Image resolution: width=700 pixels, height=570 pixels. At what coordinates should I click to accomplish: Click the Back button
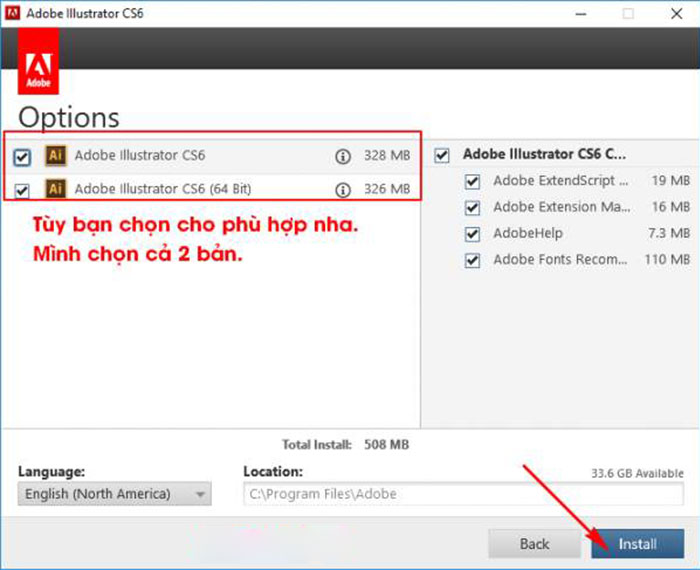(534, 544)
